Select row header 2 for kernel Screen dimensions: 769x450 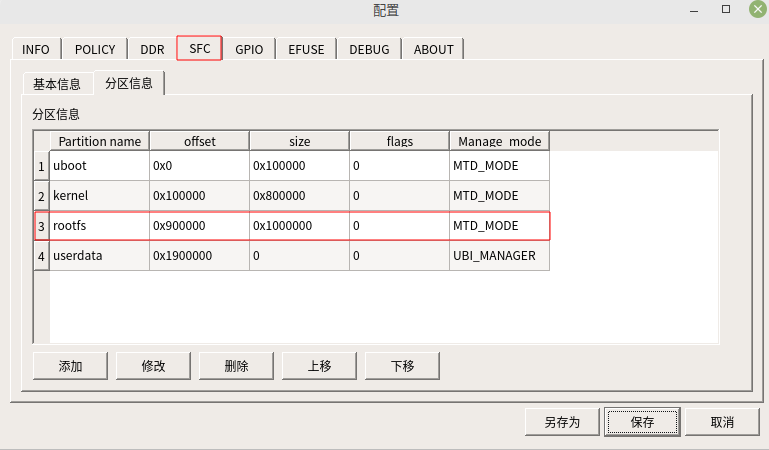click(x=41, y=196)
